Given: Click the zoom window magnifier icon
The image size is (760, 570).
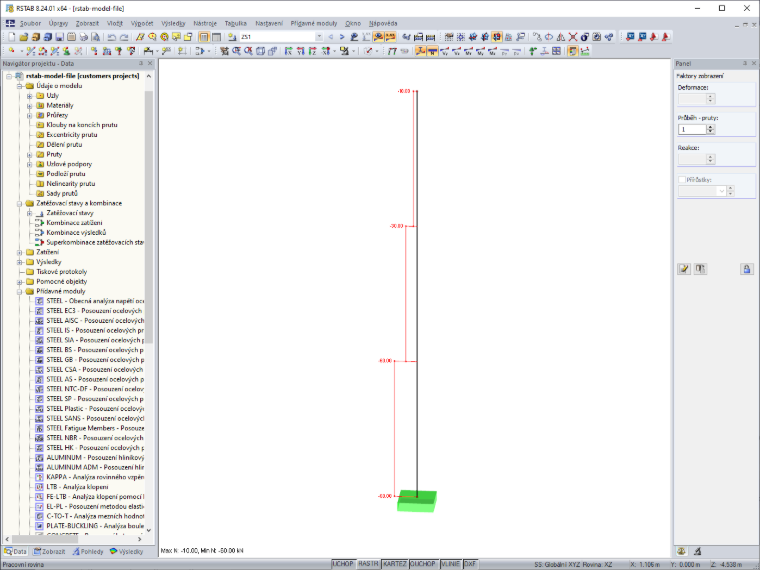Looking at the screenshot, I should [236, 51].
